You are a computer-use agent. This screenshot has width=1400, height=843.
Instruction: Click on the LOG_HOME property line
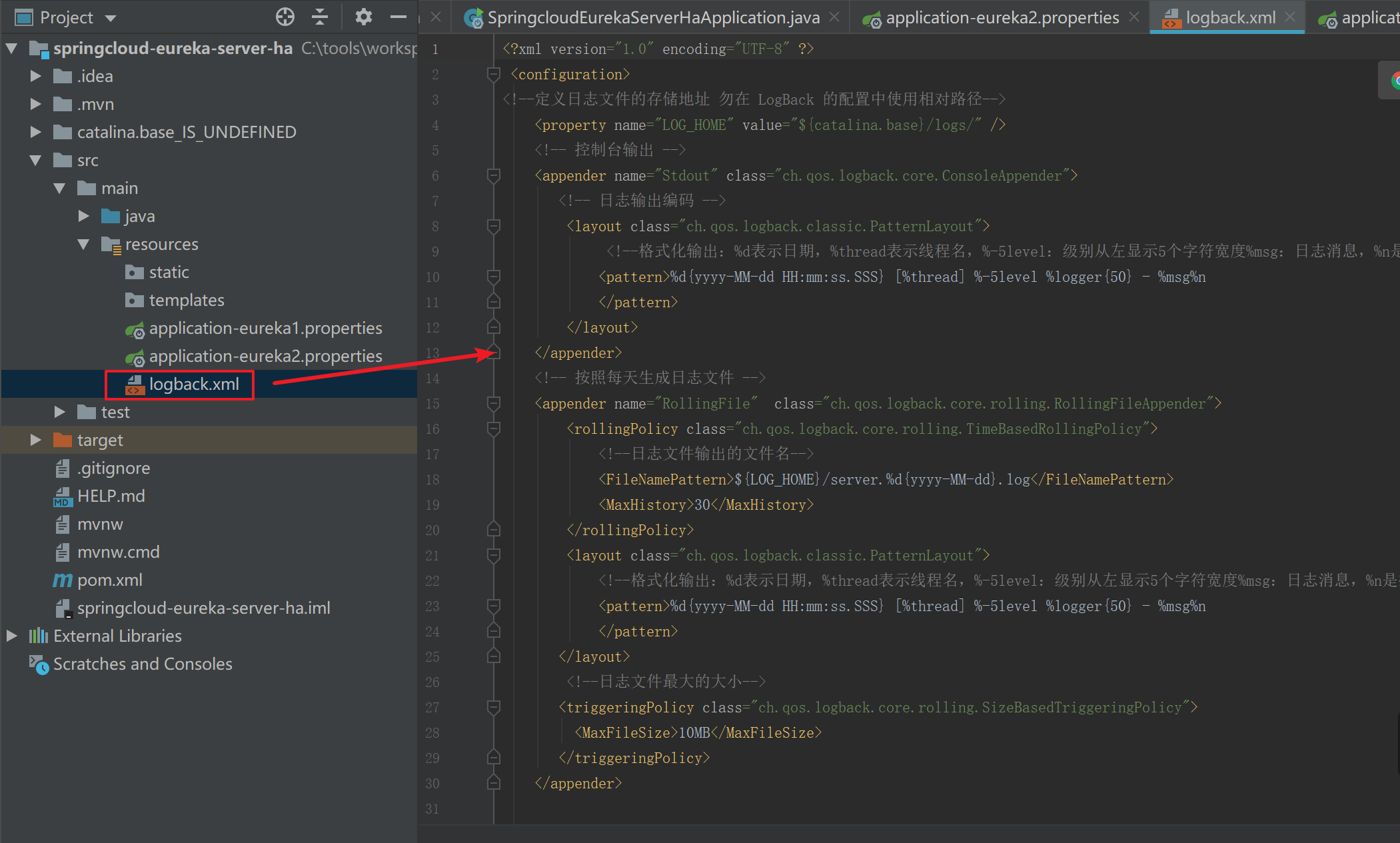[x=770, y=125]
